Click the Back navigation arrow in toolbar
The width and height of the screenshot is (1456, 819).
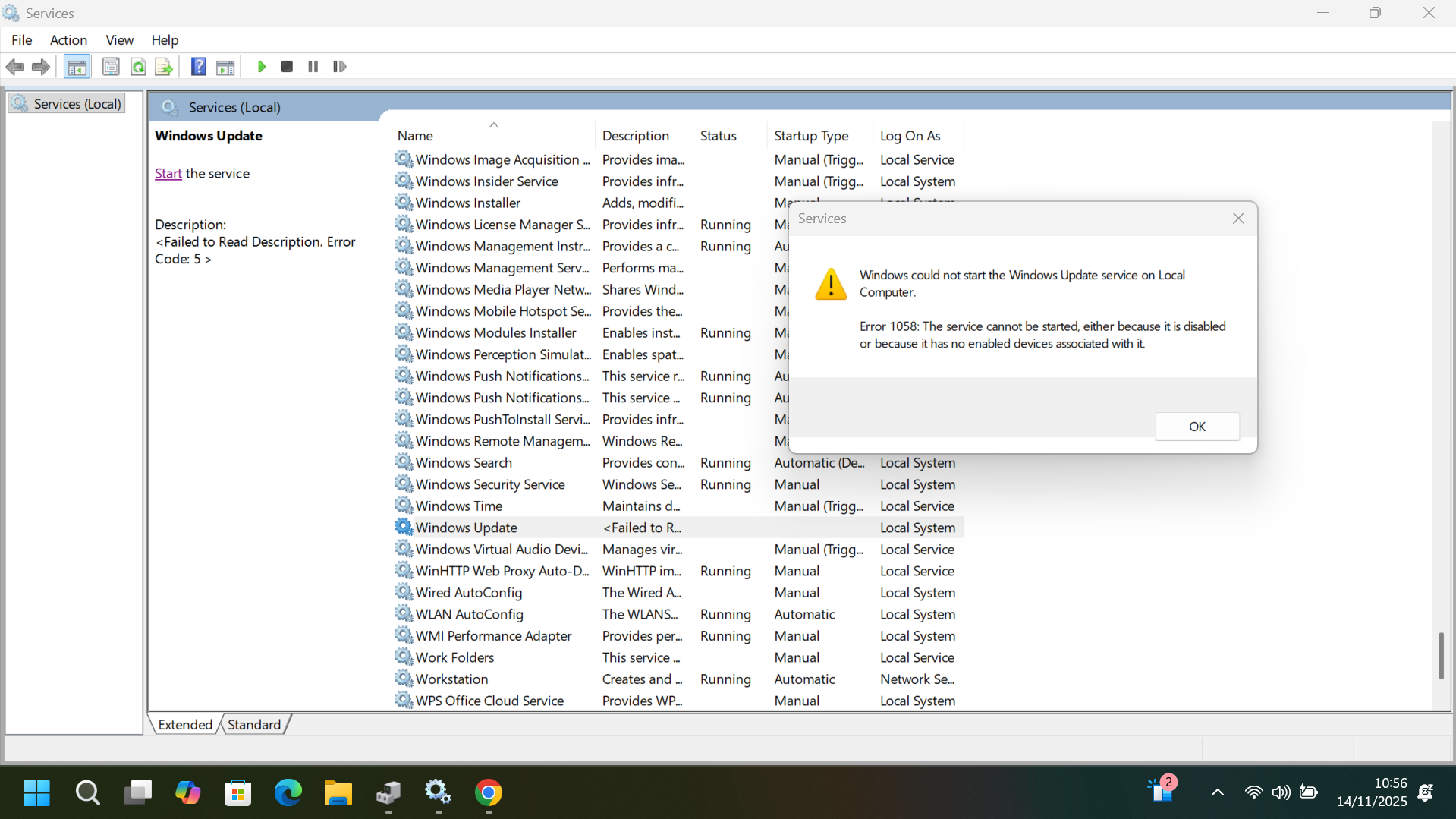[x=14, y=67]
